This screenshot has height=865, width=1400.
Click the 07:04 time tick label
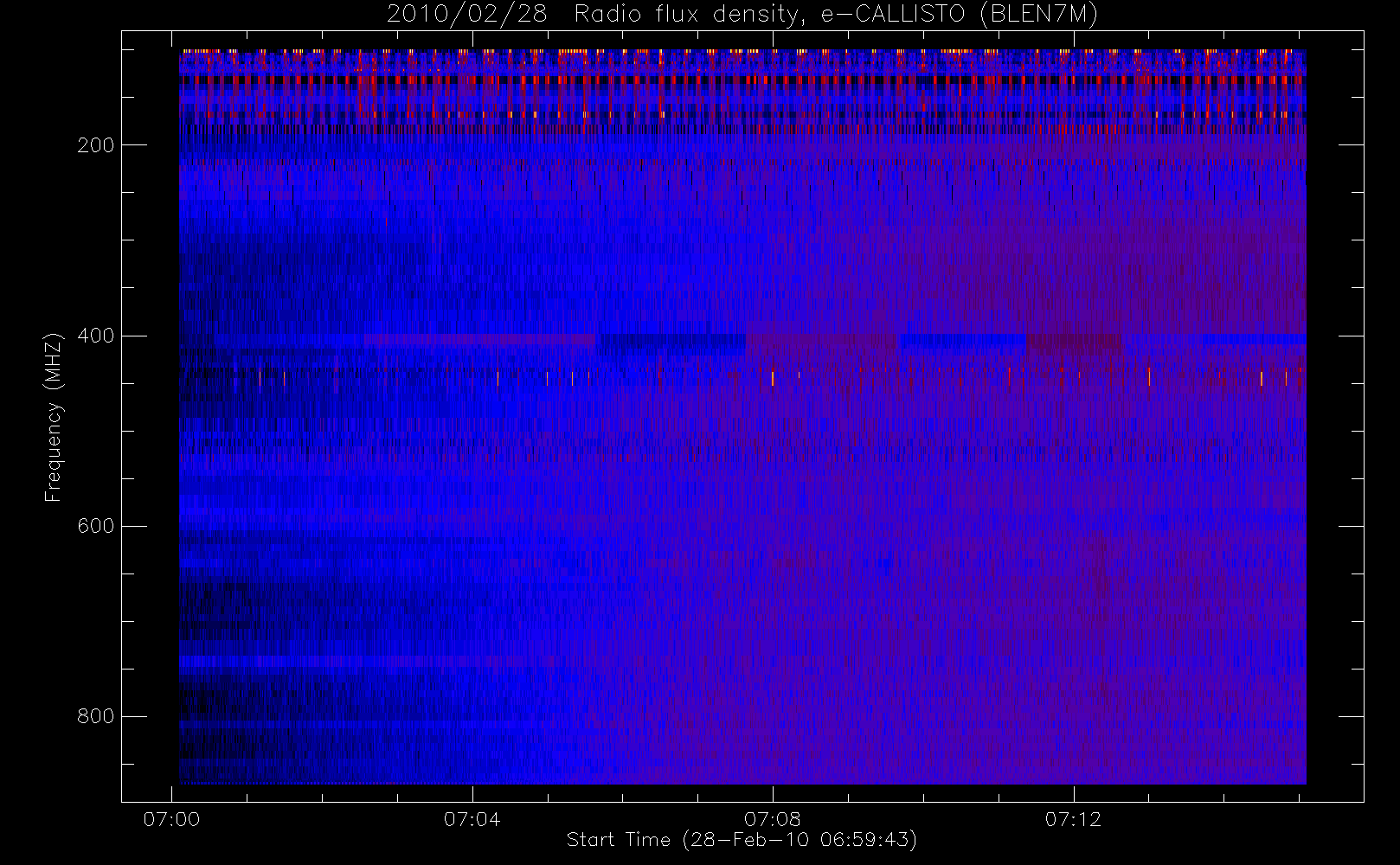[x=472, y=819]
